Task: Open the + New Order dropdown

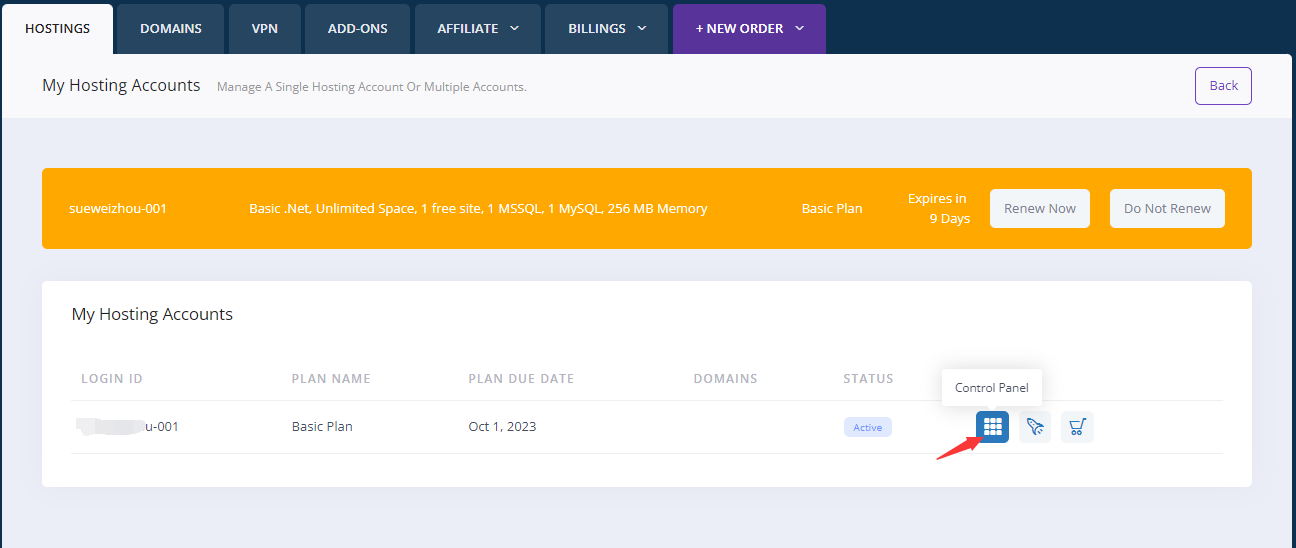Action: 749,29
